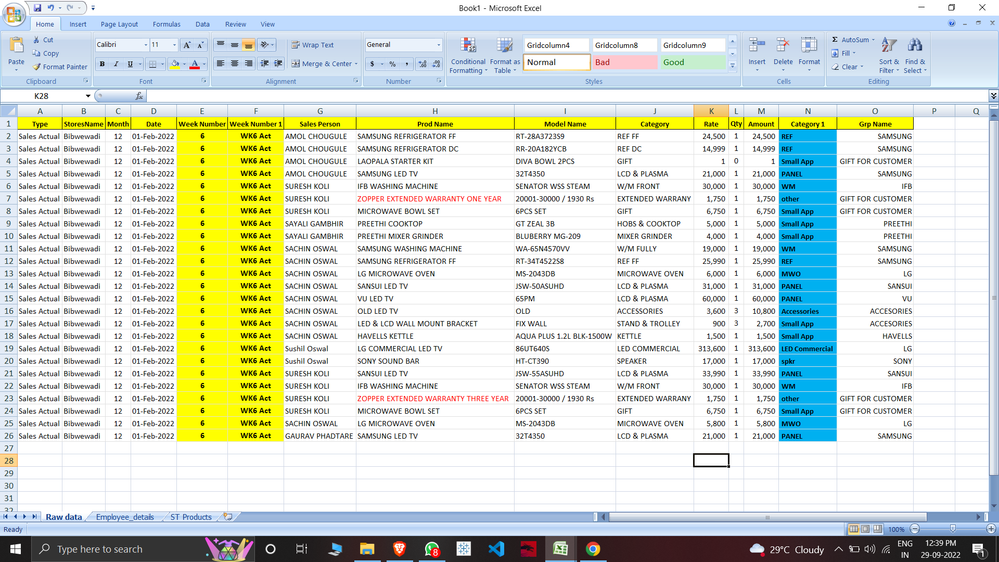Screen dimensions: 999x562
Task: Switch to the ST Products sheet
Action: coord(190,517)
